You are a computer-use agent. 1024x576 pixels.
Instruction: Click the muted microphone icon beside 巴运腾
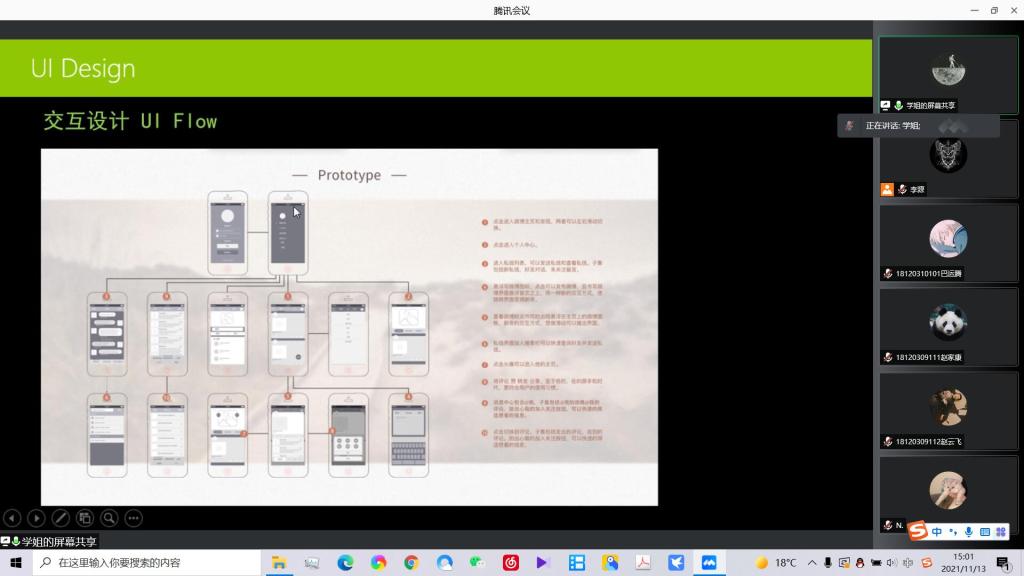click(x=888, y=274)
